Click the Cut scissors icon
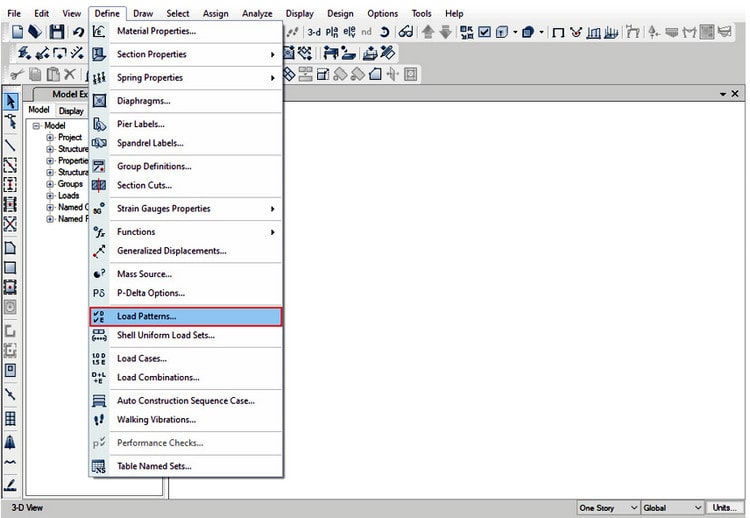This screenshot has height=518, width=750. [17, 74]
